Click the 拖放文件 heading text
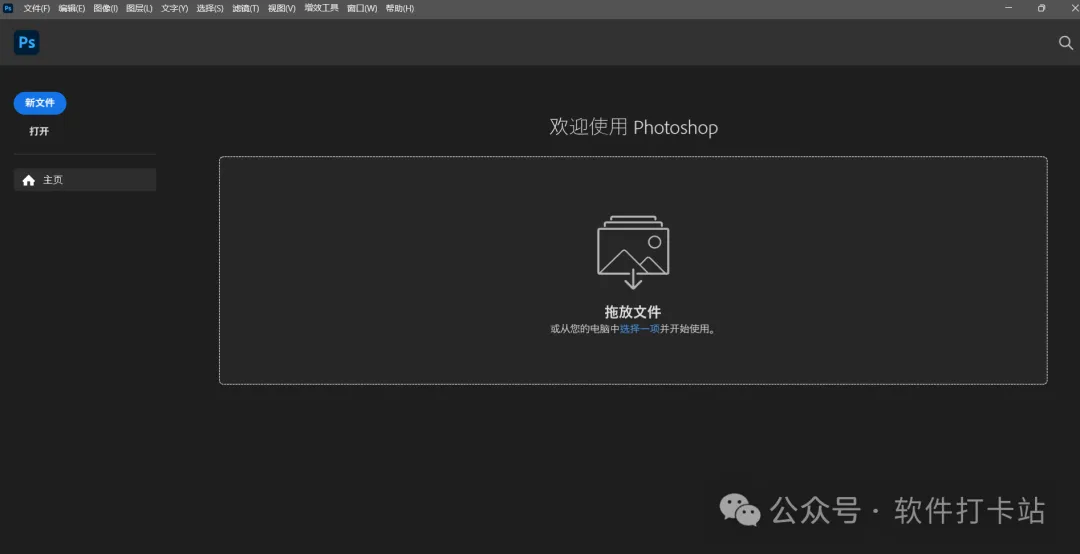 click(x=633, y=311)
